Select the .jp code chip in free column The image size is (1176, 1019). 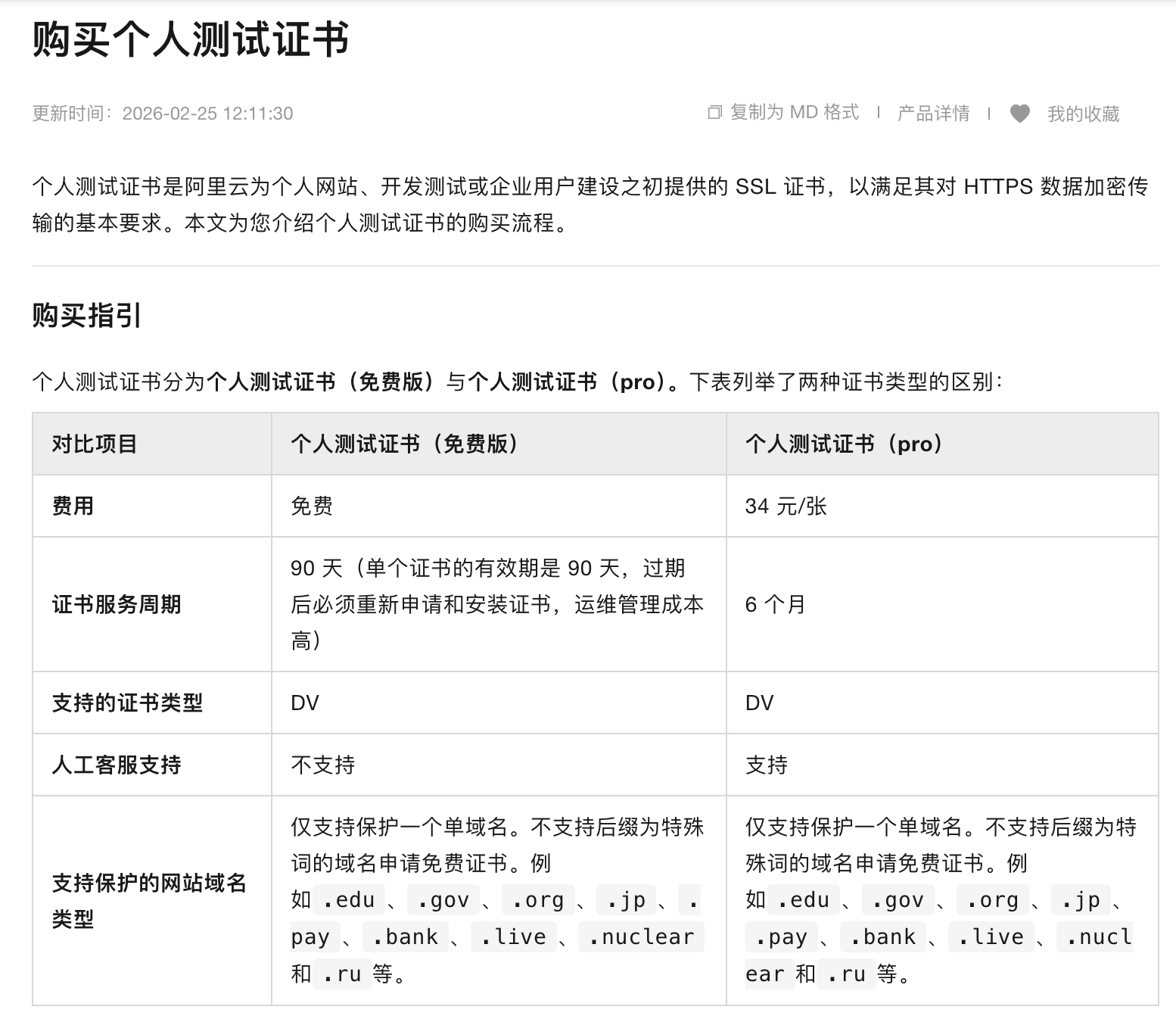click(626, 900)
